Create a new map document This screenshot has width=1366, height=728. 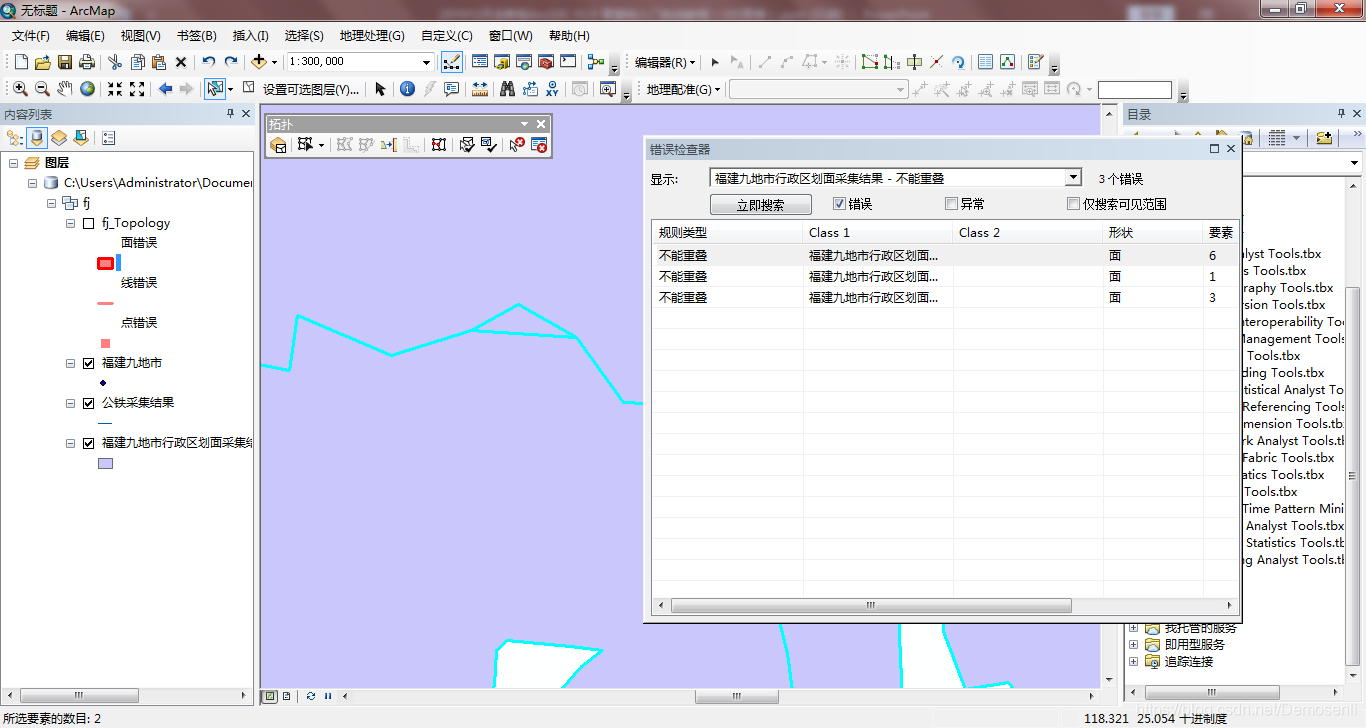click(21, 62)
